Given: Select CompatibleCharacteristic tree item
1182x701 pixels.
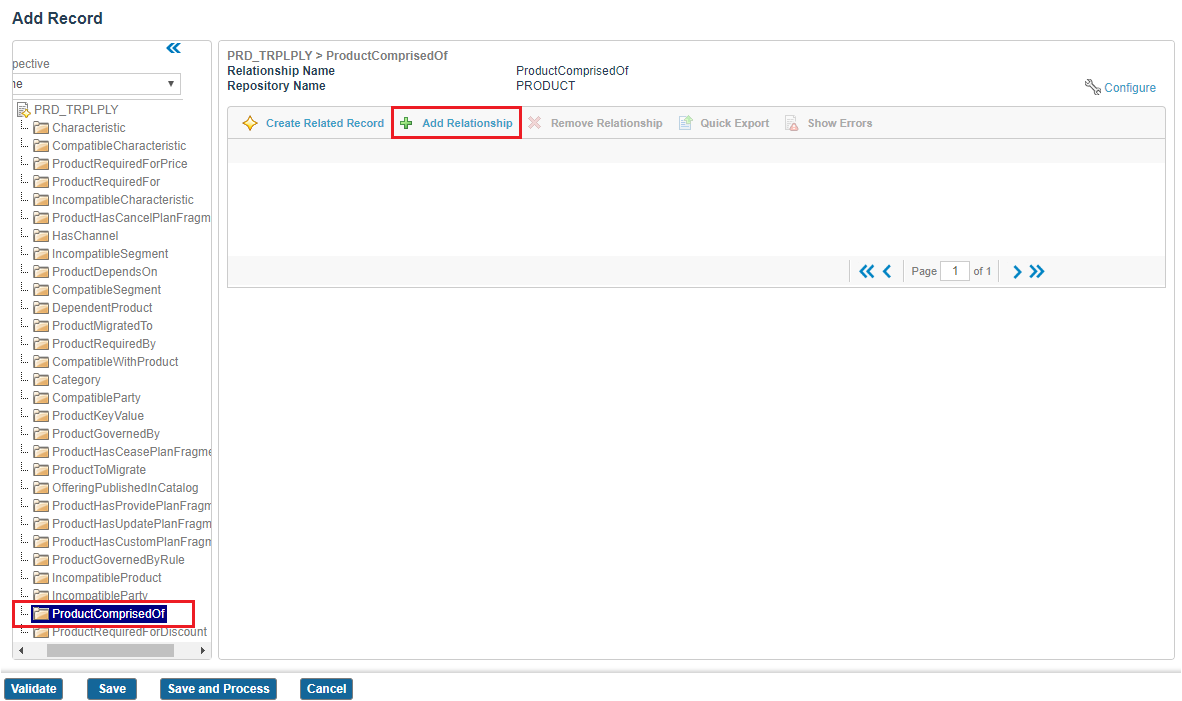Looking at the screenshot, I should pyautogui.click(x=119, y=145).
